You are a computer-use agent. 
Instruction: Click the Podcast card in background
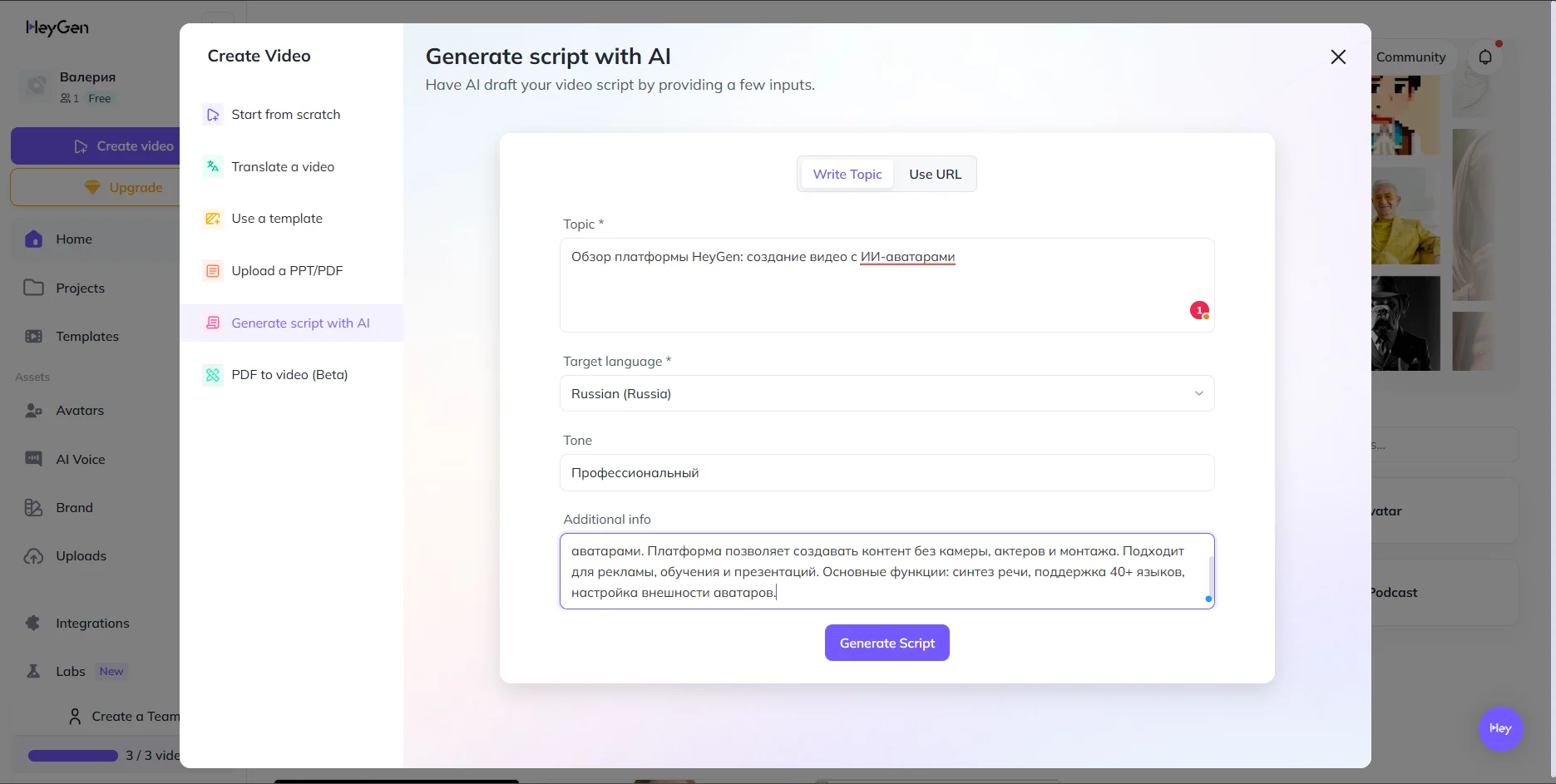point(1445,593)
